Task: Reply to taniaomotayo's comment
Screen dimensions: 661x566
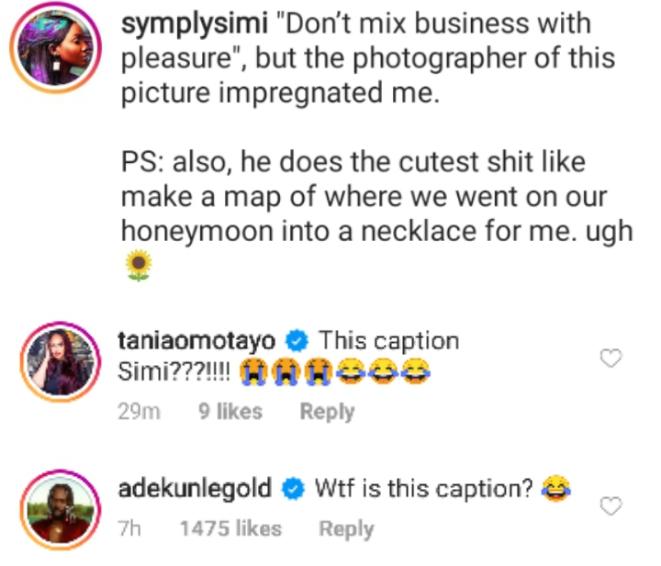Action: 327,411
